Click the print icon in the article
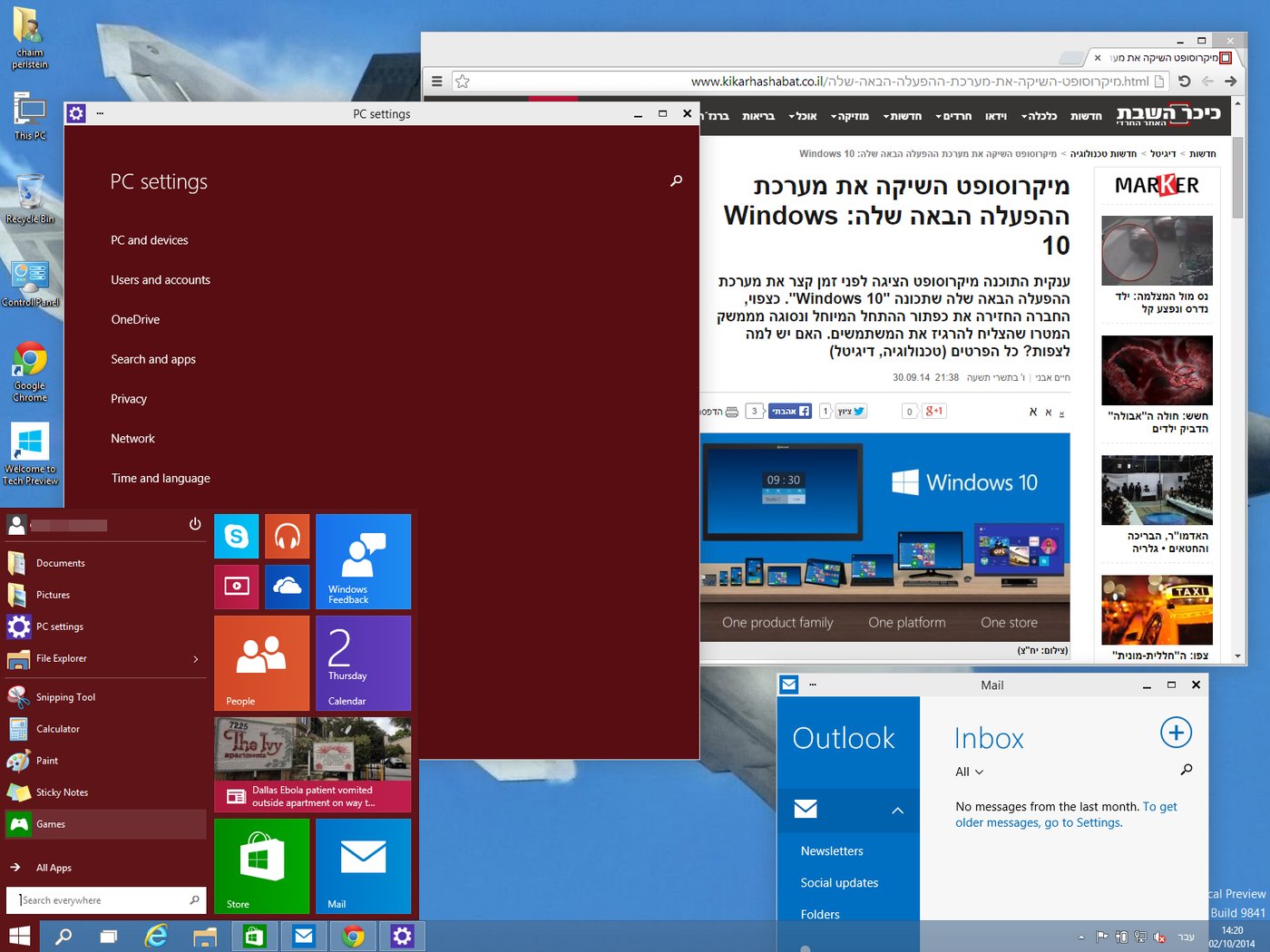Viewport: 1270px width, 952px height. 732,412
